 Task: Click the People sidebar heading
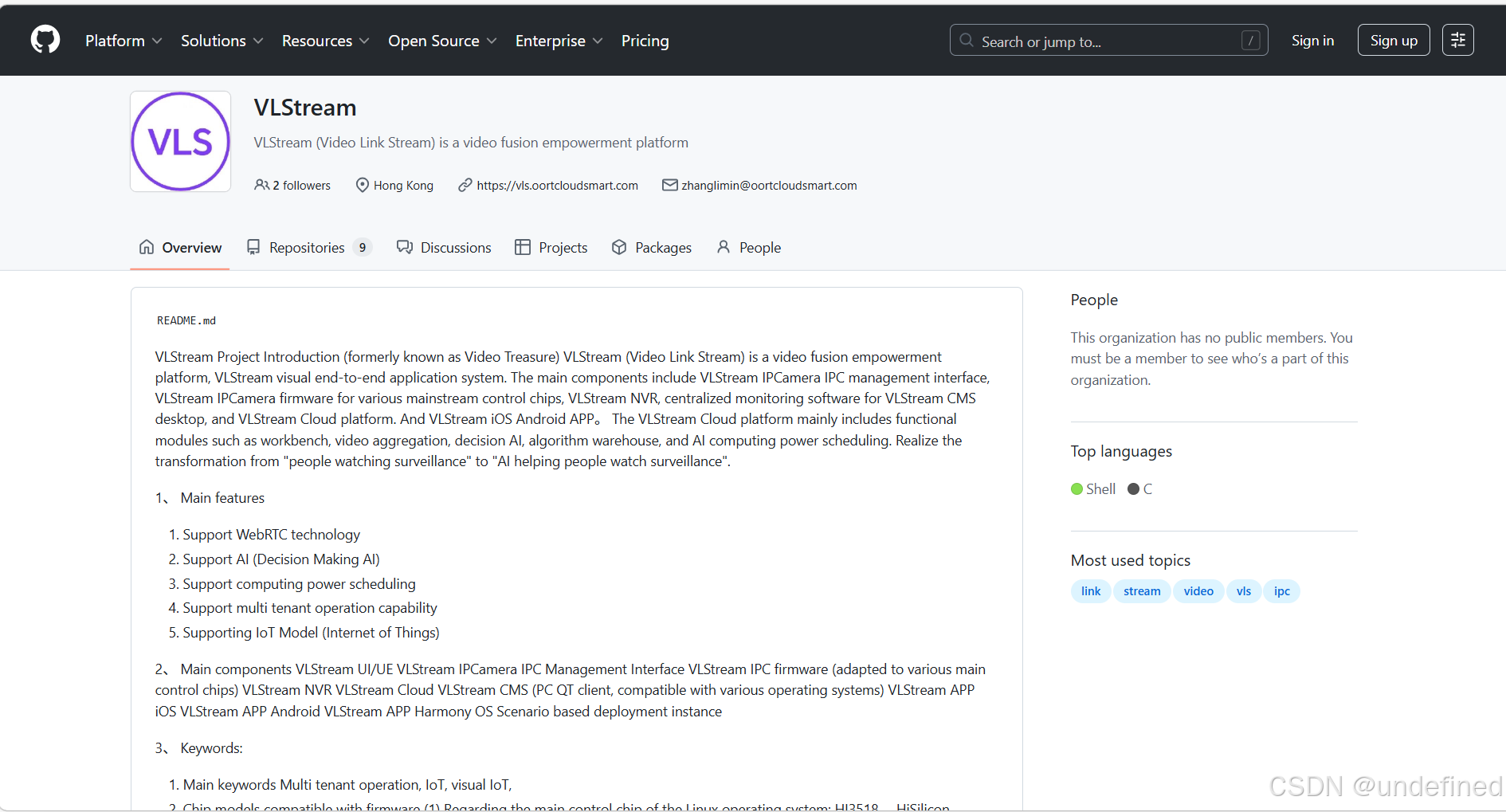click(x=1094, y=300)
